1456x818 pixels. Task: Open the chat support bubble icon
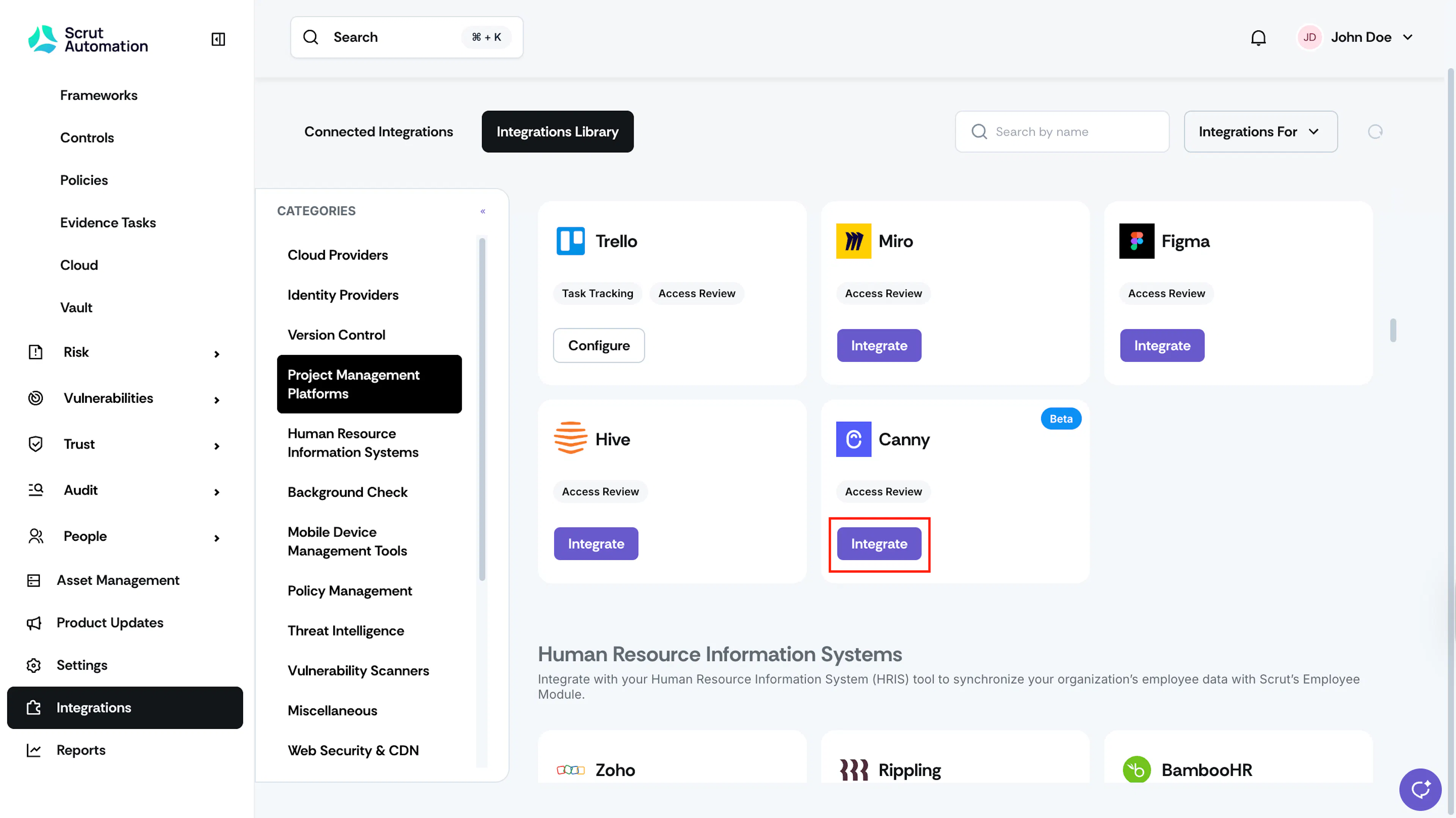point(1420,788)
